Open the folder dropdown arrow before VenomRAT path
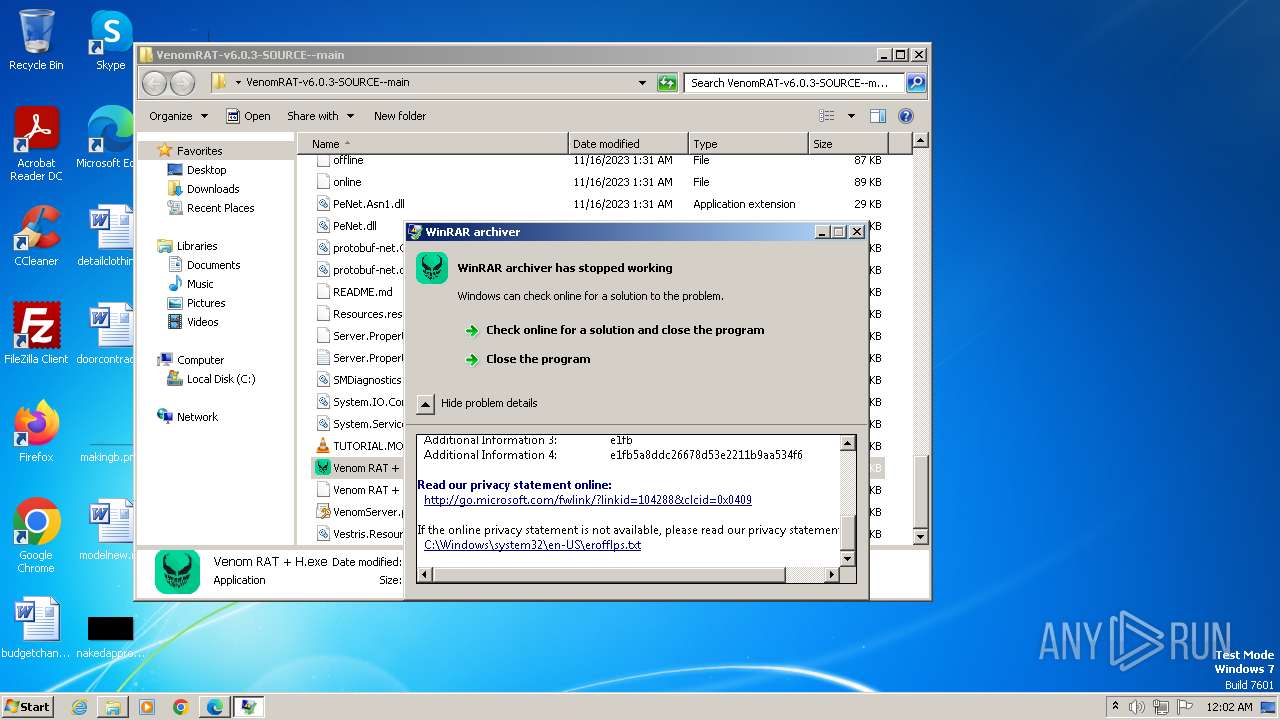The width and height of the screenshot is (1280, 720). (238, 83)
